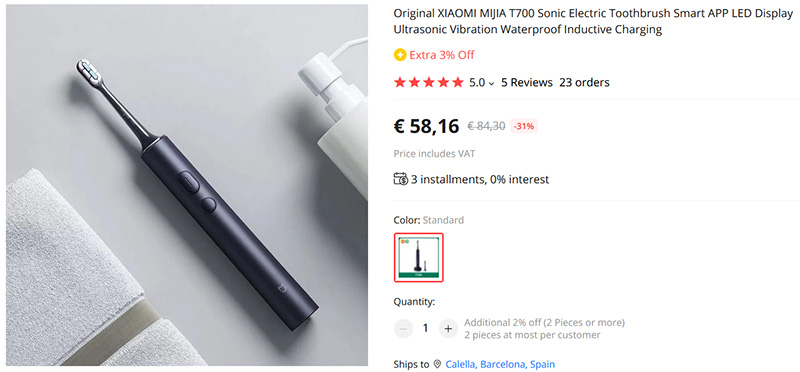Click the 23 orders text

click(x=584, y=82)
